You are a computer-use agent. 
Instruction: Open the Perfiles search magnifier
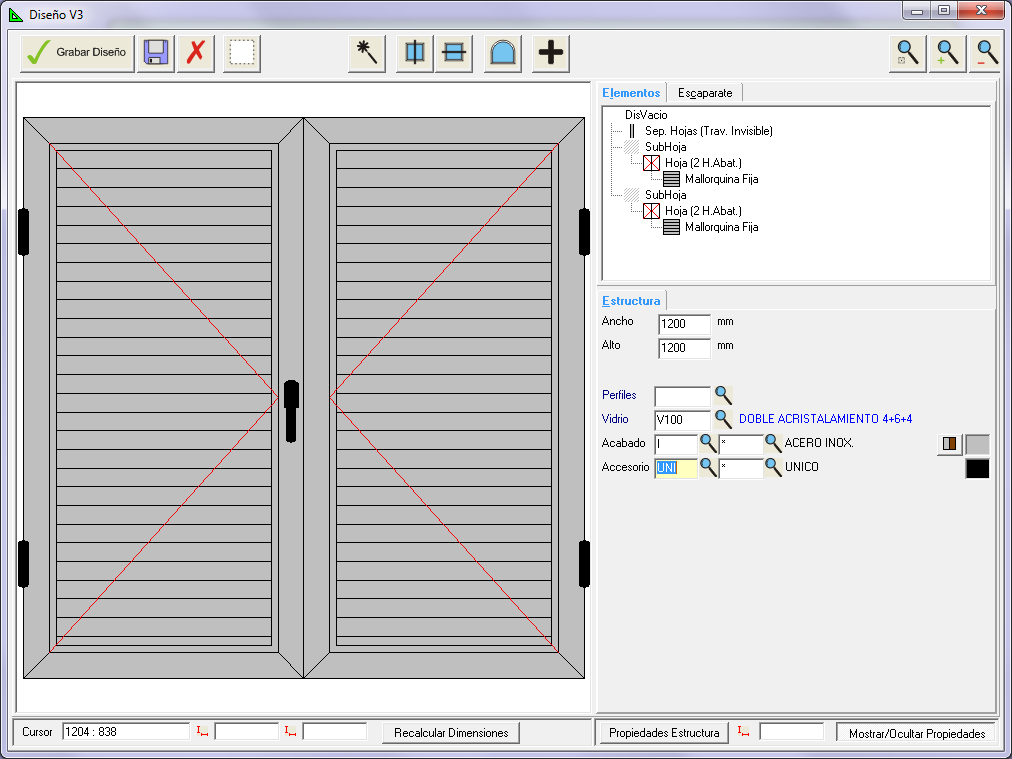pos(723,396)
